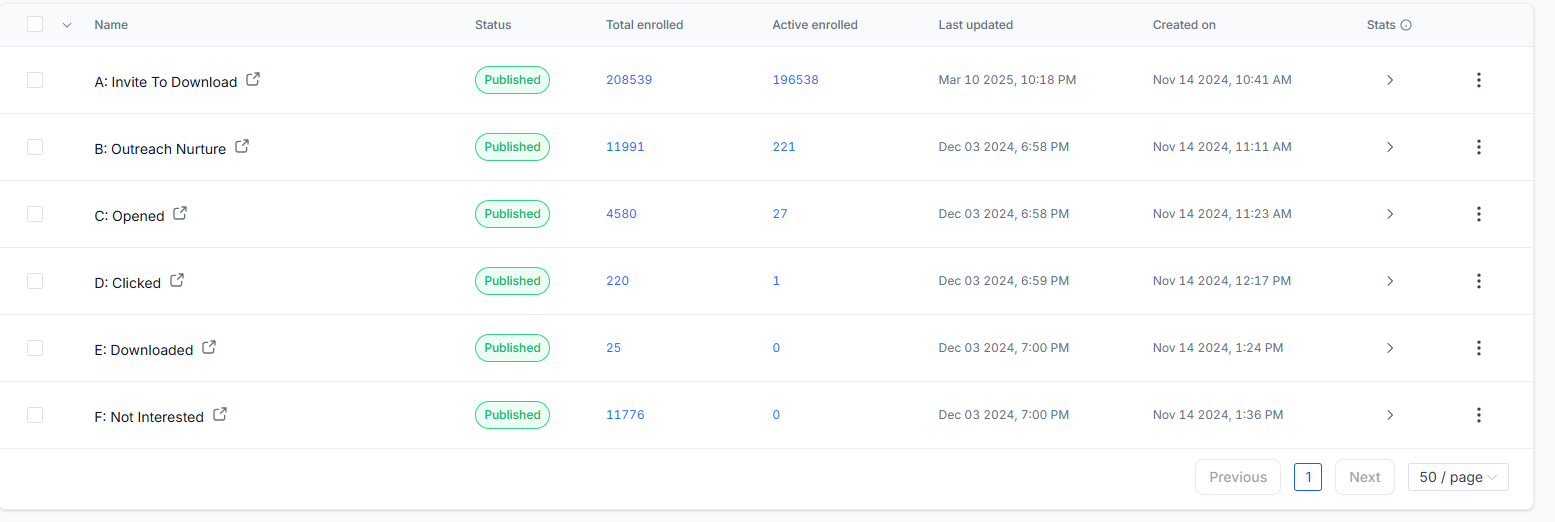
Task: Click the Status column header
Action: tap(493, 25)
